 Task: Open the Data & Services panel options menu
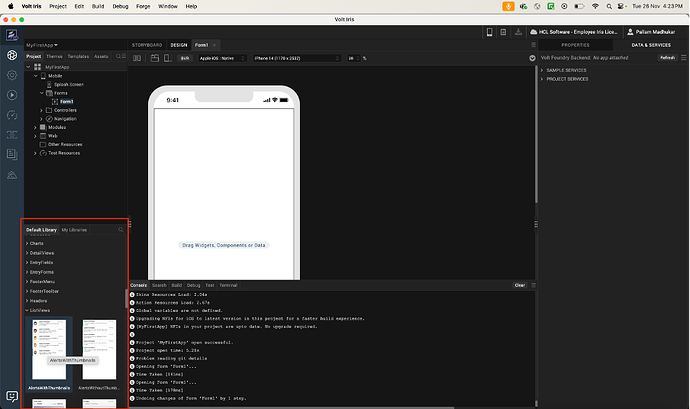[683, 58]
